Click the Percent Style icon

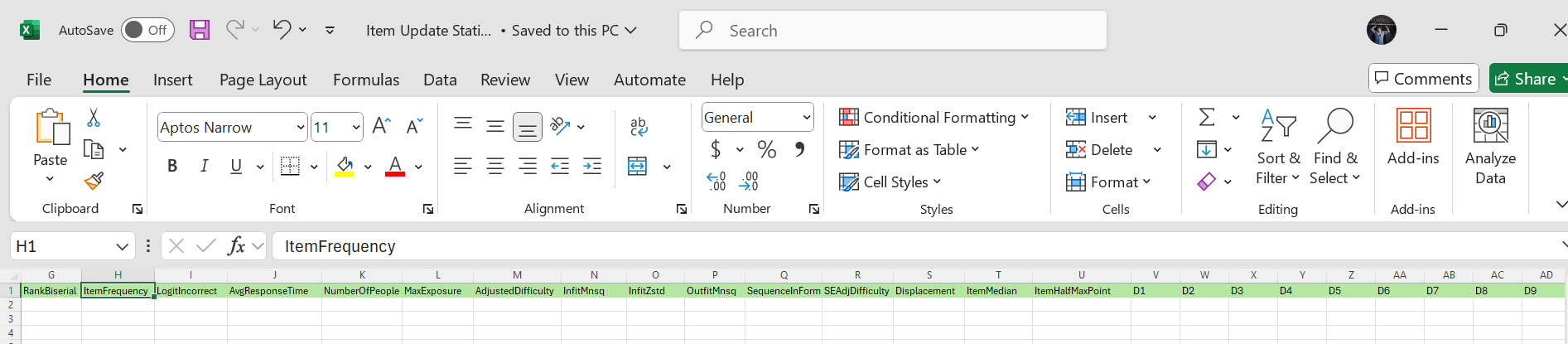click(x=767, y=150)
